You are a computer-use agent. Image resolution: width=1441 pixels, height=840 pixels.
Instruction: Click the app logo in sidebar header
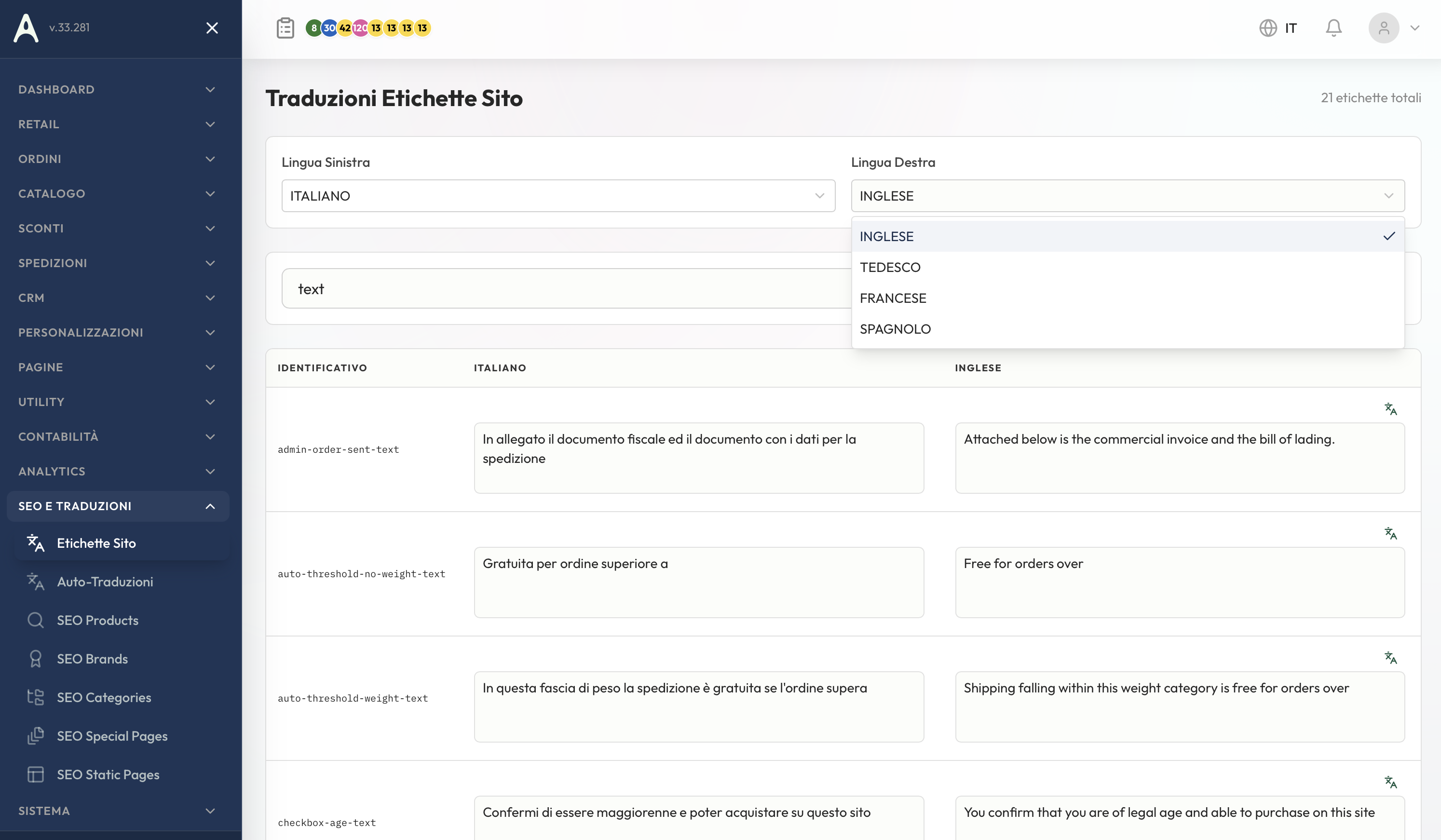click(x=26, y=27)
